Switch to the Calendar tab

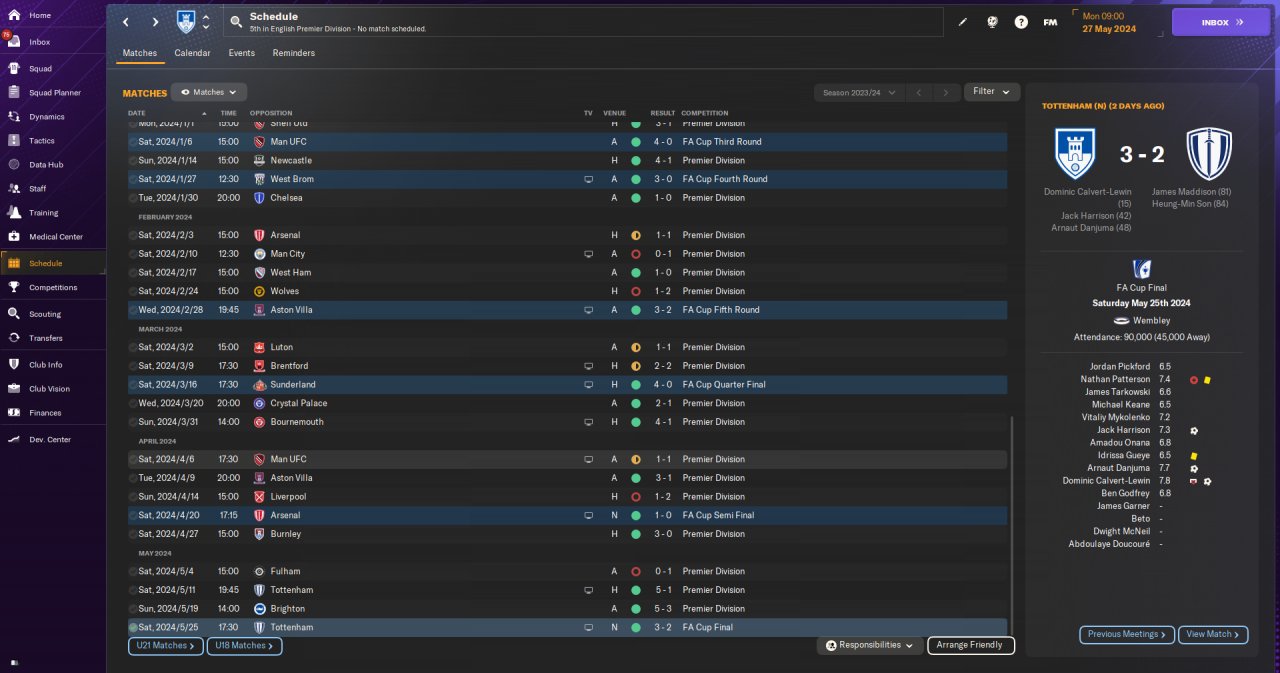tap(192, 53)
